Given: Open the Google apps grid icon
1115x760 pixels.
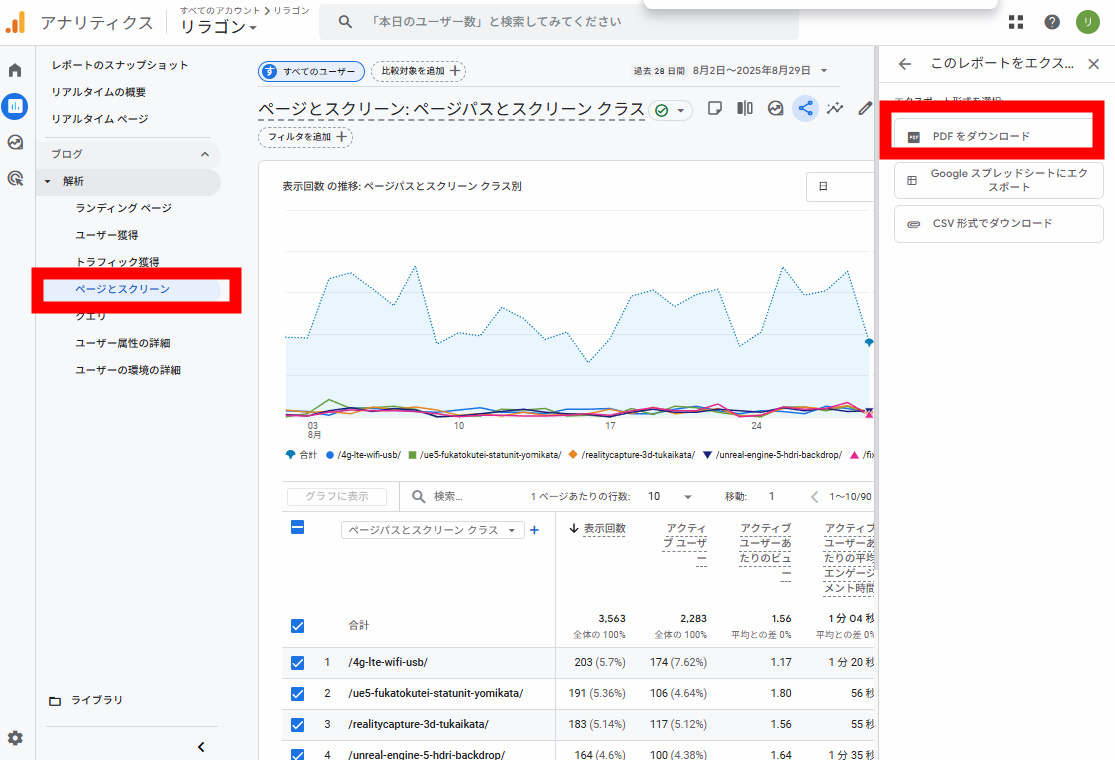Looking at the screenshot, I should [1016, 22].
